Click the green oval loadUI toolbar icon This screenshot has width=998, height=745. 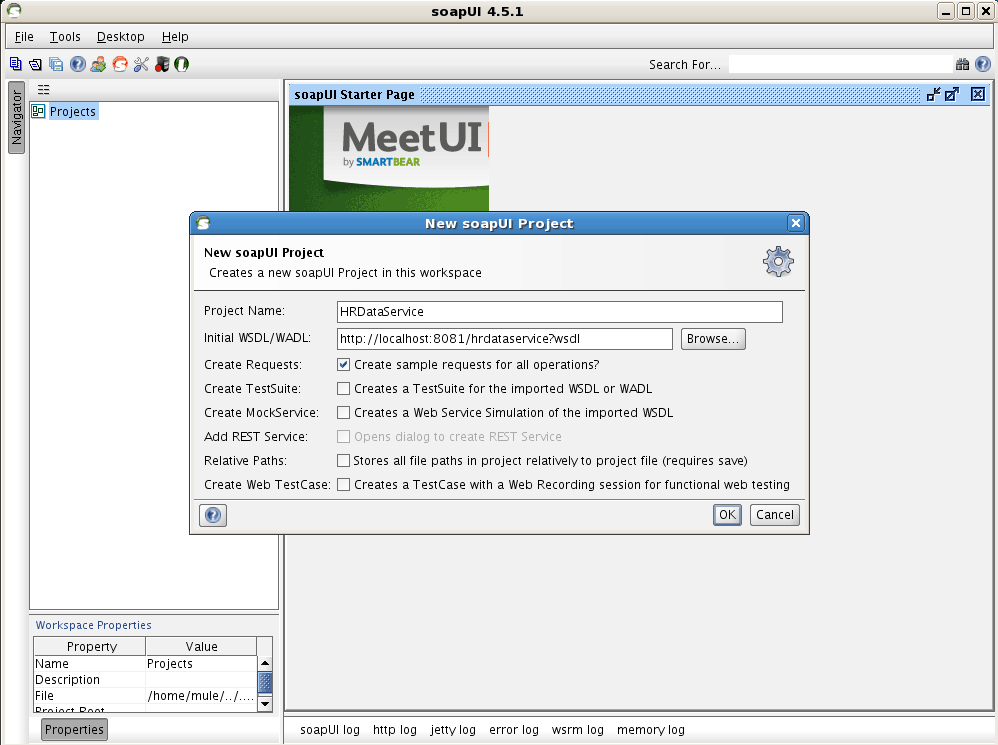(181, 64)
